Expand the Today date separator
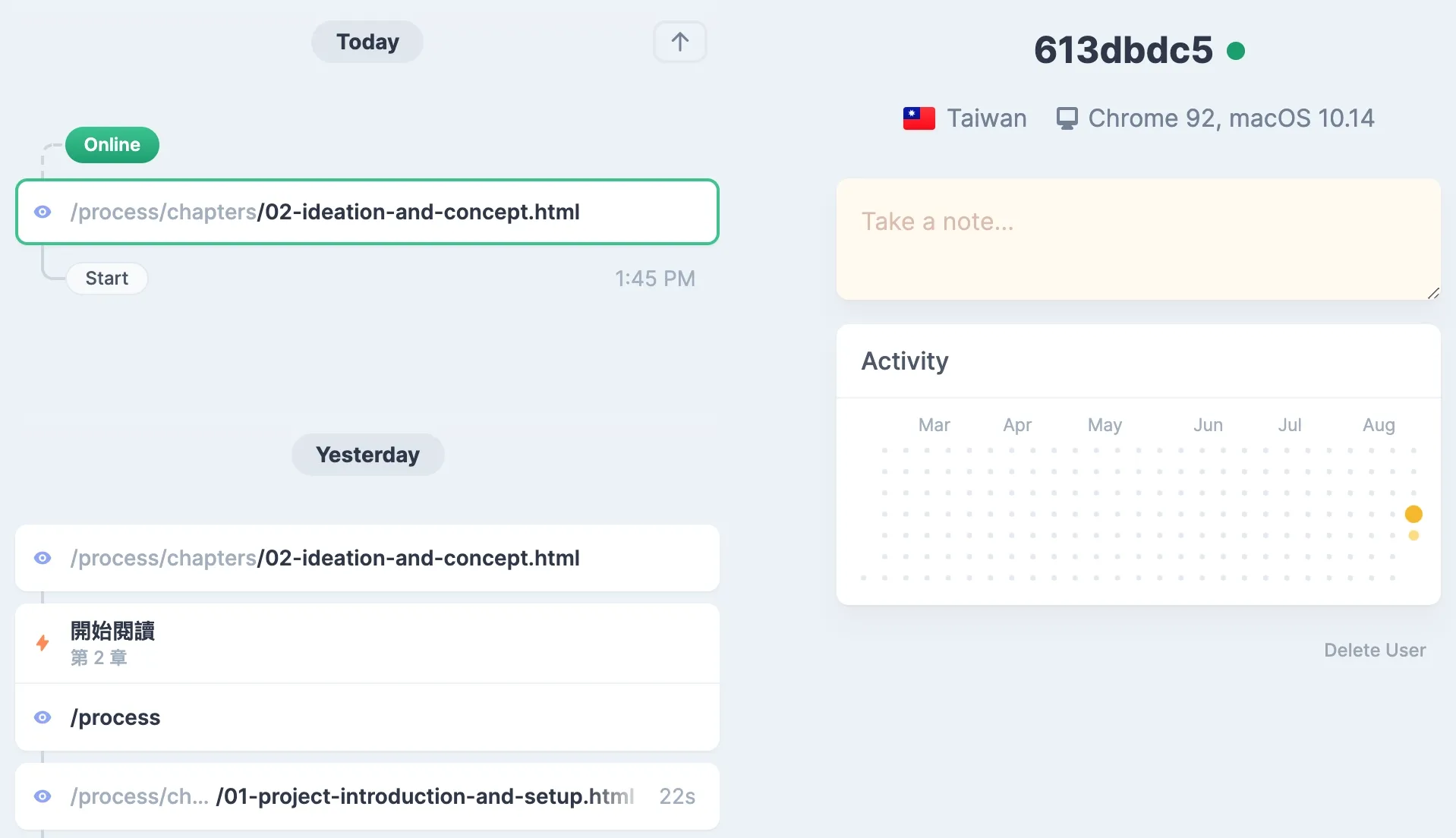This screenshot has width=1456, height=838. coord(367,42)
